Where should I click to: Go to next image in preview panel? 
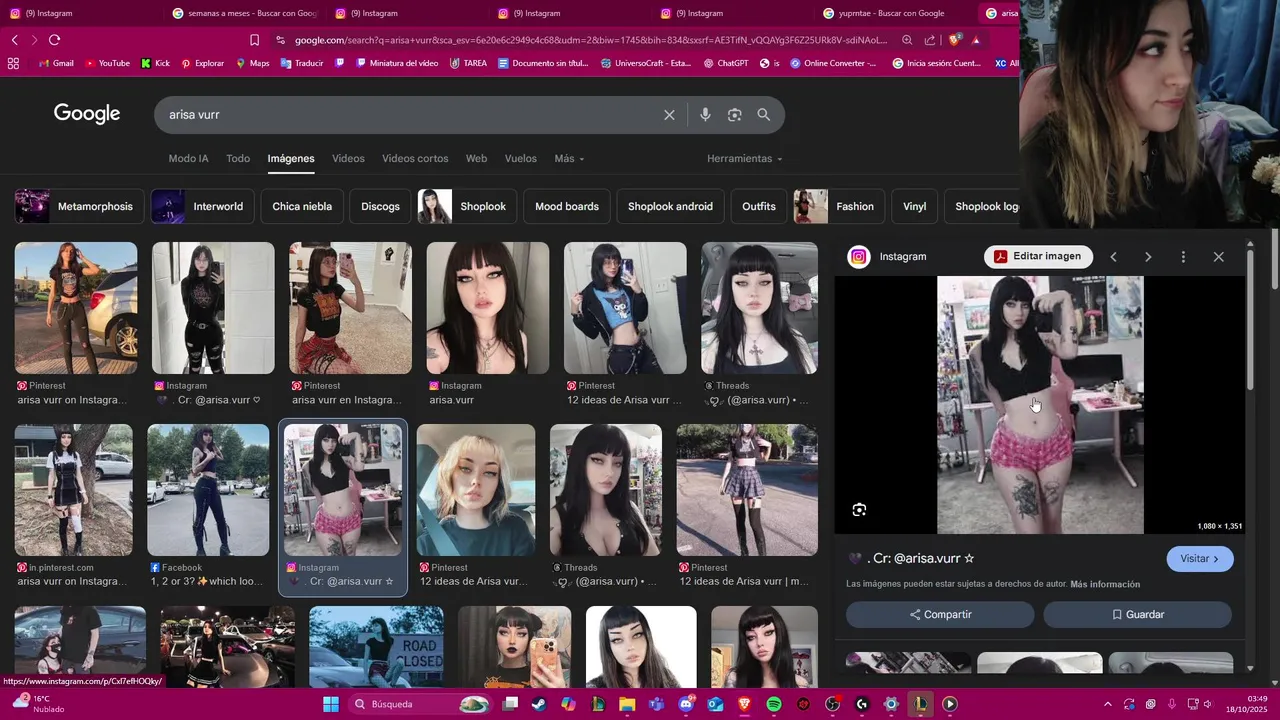tap(1148, 257)
